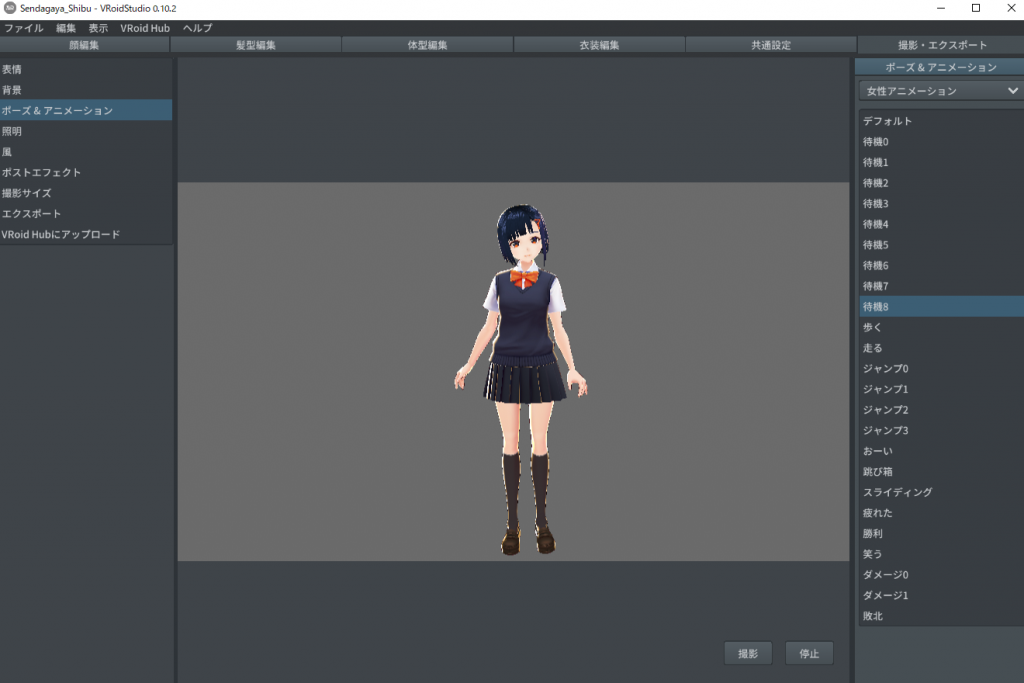Switch to the 髪型編集 tab
1024x683 pixels.
coord(256,45)
